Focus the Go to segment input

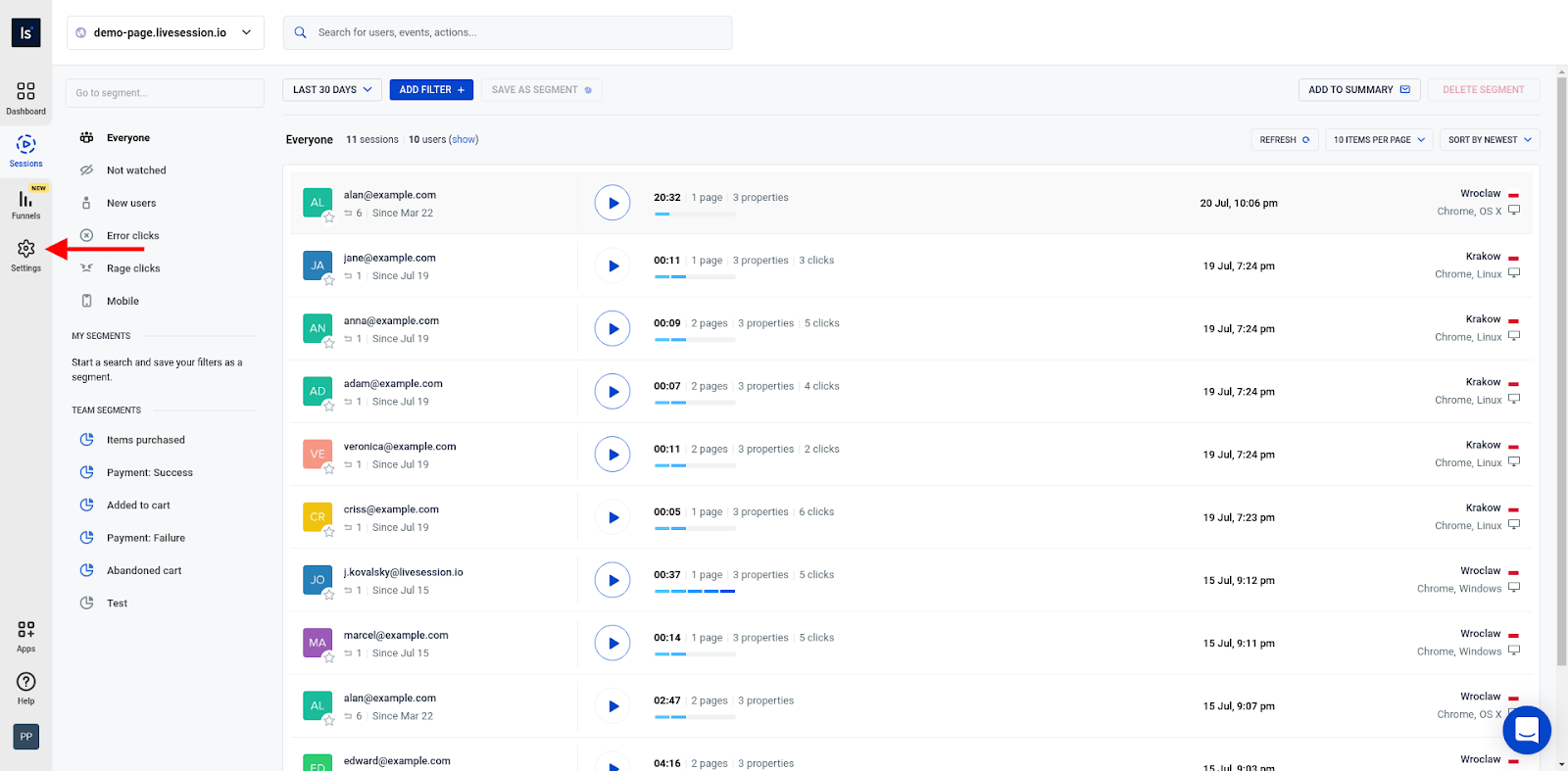coord(165,93)
